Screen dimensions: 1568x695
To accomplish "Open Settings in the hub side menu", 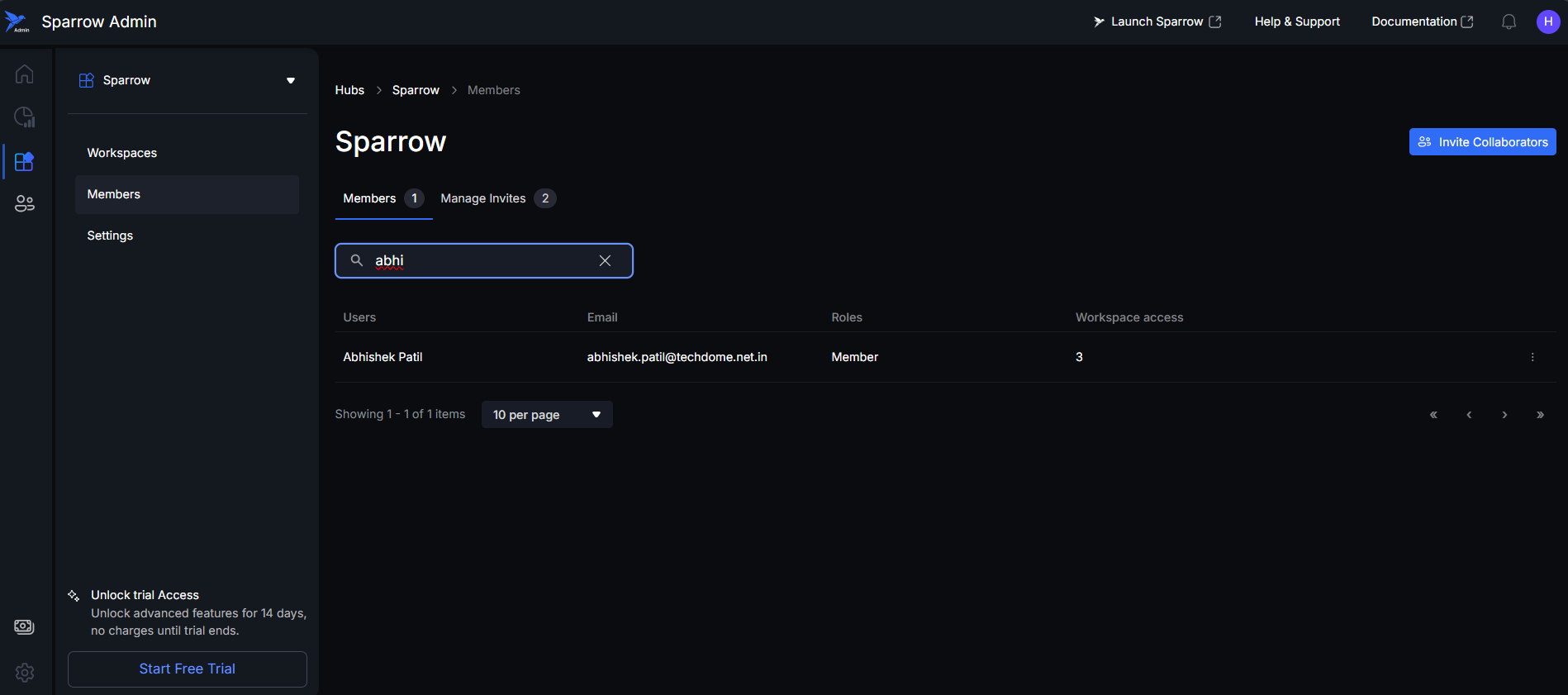I will tap(110, 236).
